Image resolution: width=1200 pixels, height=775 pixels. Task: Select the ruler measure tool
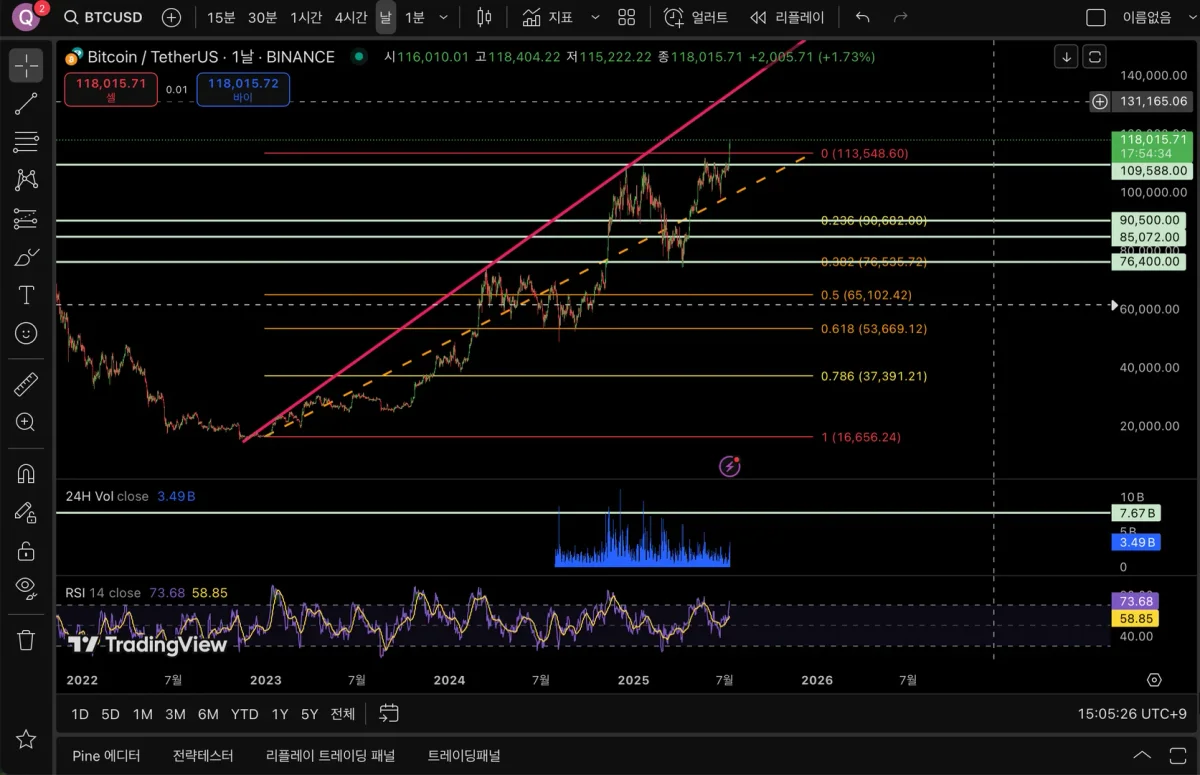pyautogui.click(x=26, y=384)
